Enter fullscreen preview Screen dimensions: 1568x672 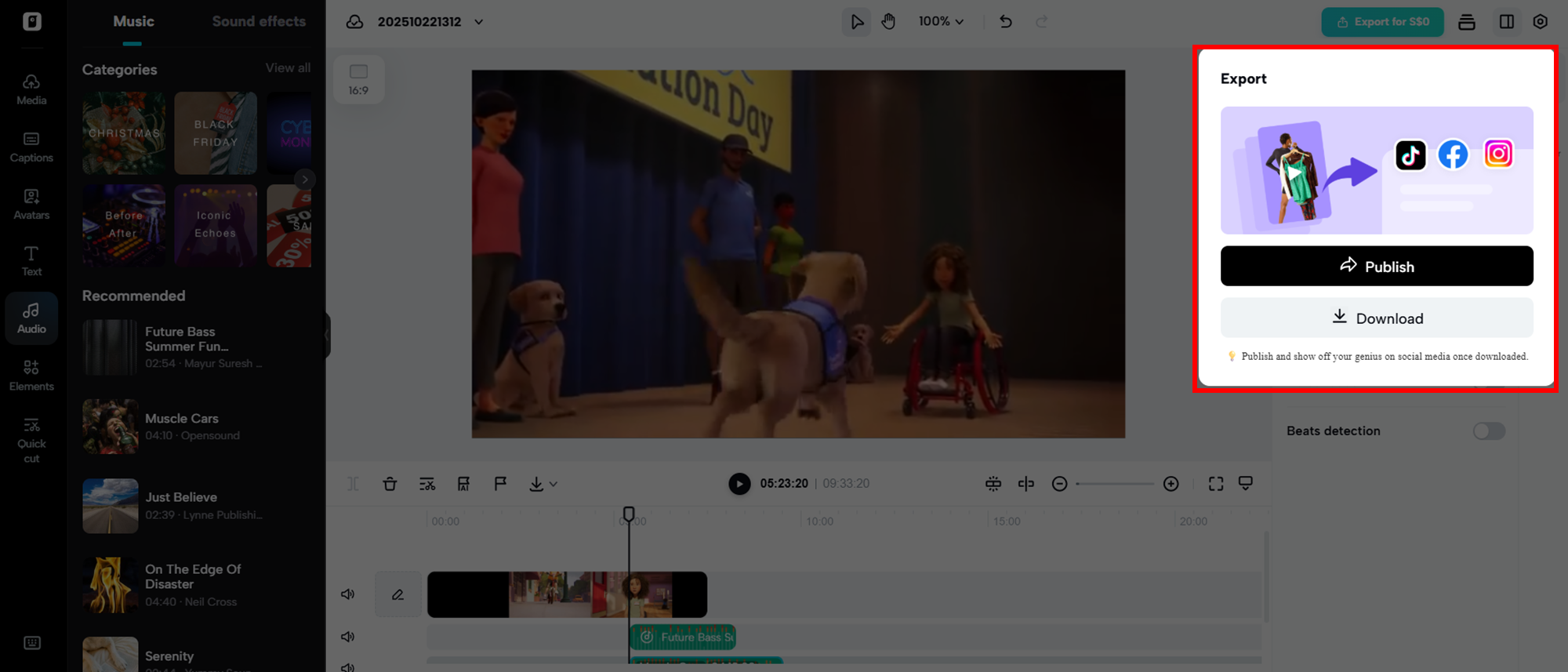[x=1216, y=484]
